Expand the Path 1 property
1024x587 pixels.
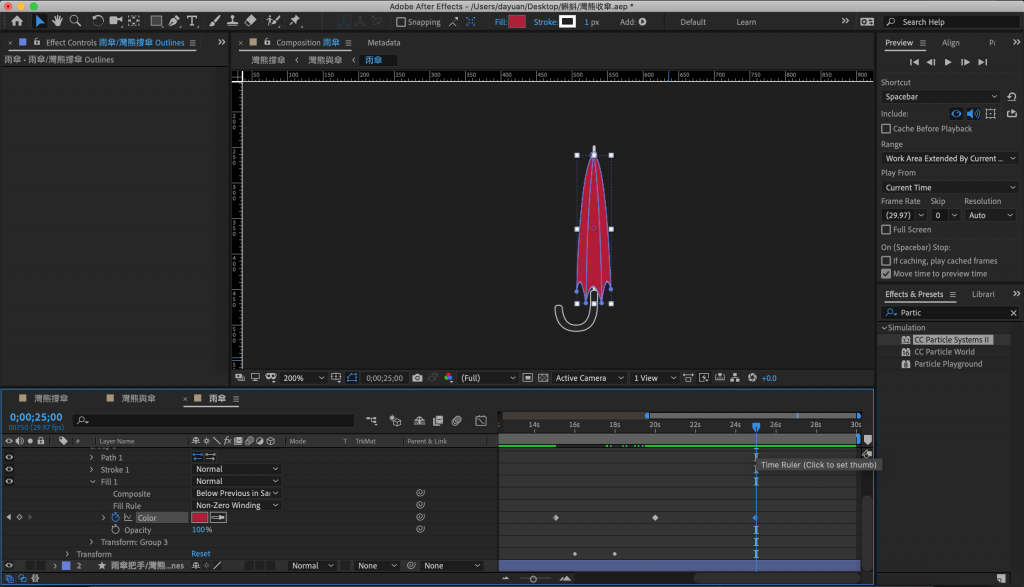(x=91, y=458)
